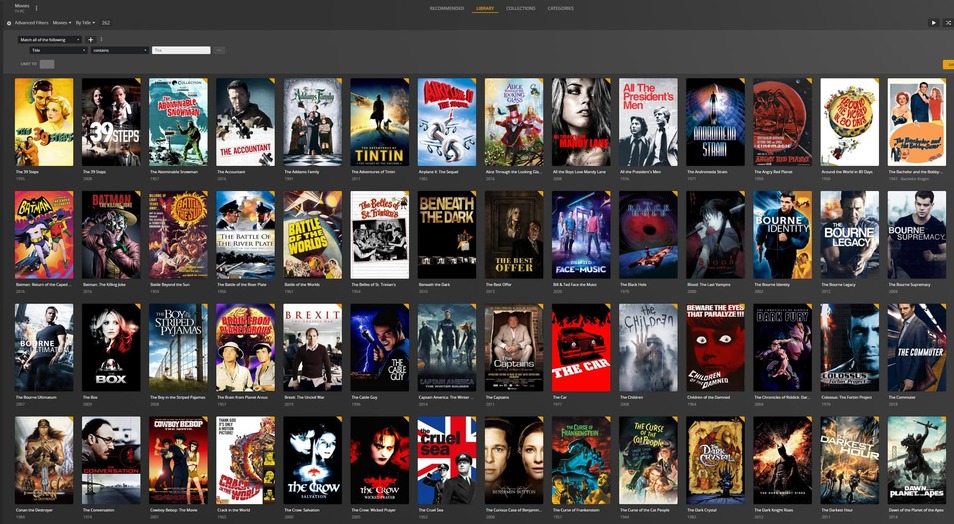This screenshot has width=954, height=524.
Task: Shuffle play the movie library
Action: coord(947,23)
